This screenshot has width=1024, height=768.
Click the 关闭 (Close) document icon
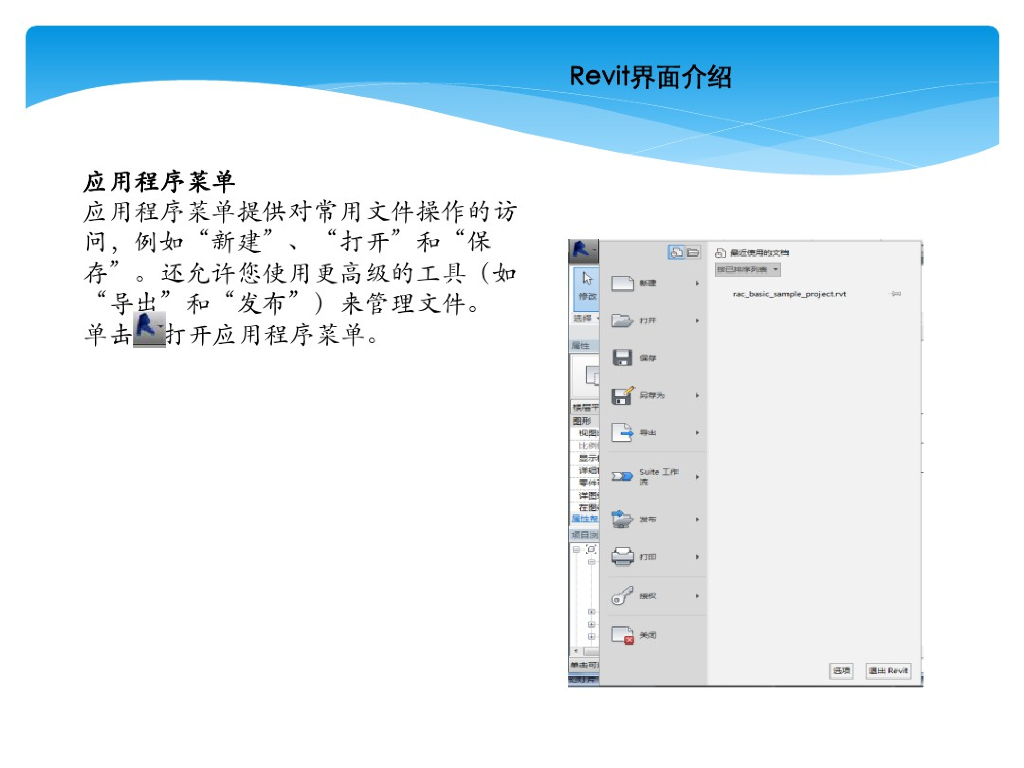(x=622, y=635)
